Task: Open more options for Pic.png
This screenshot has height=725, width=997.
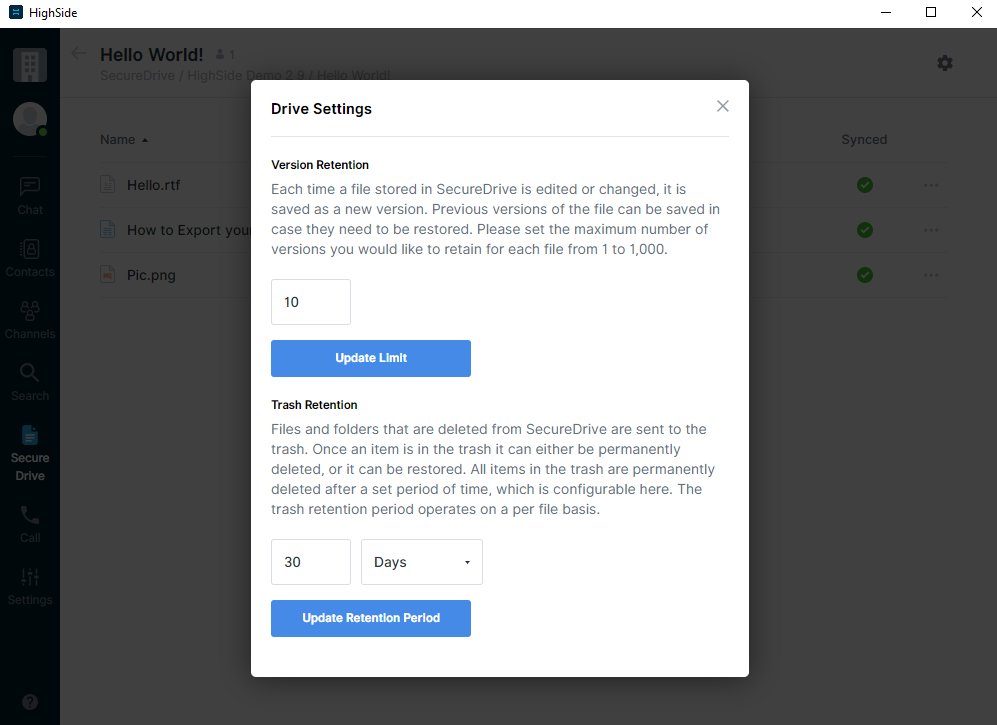Action: 931,275
